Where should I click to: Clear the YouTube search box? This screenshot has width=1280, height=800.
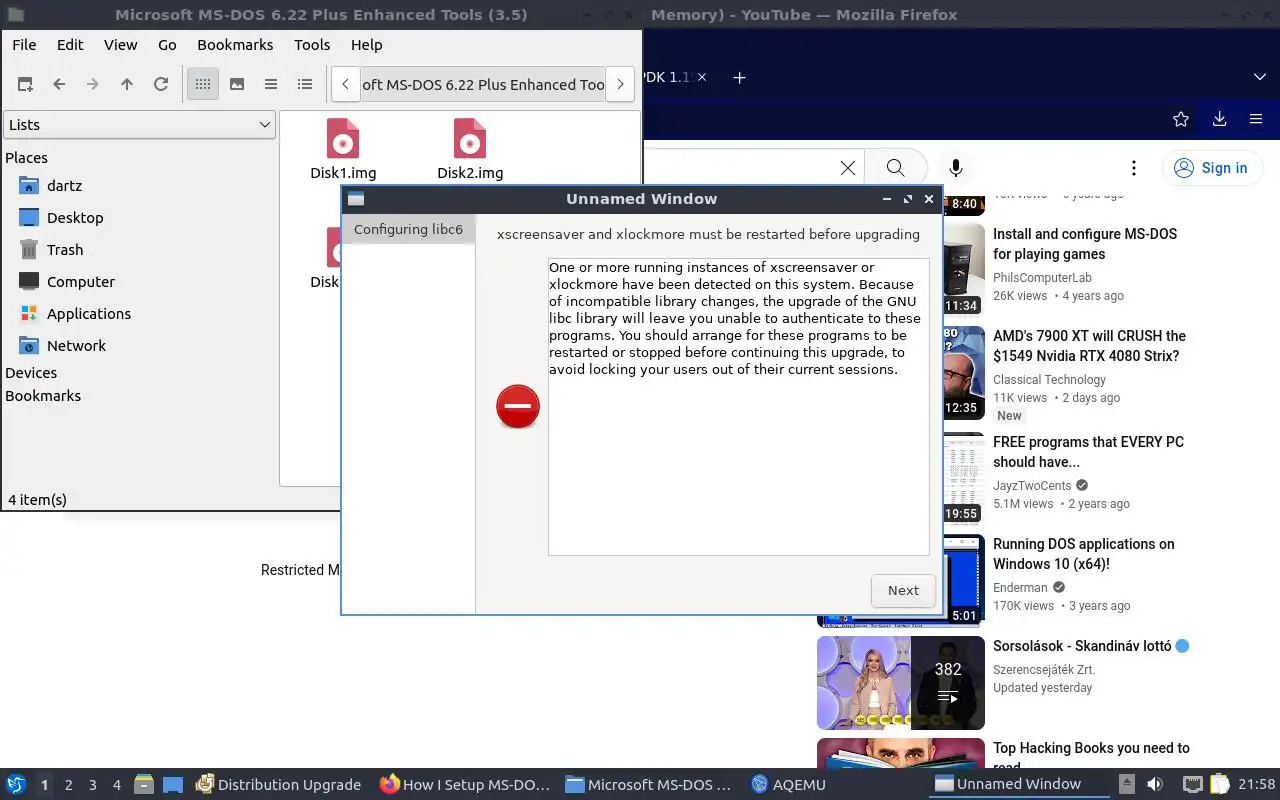tap(848, 168)
